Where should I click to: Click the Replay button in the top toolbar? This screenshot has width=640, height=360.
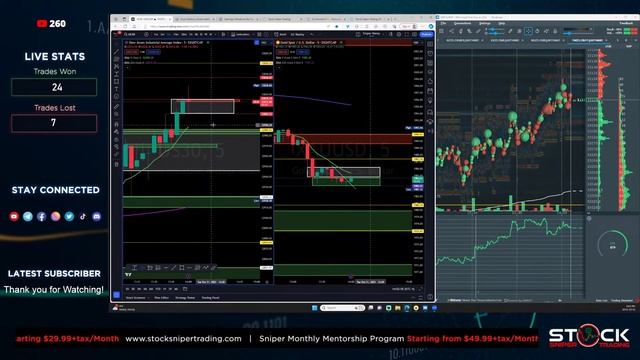(x=298, y=34)
